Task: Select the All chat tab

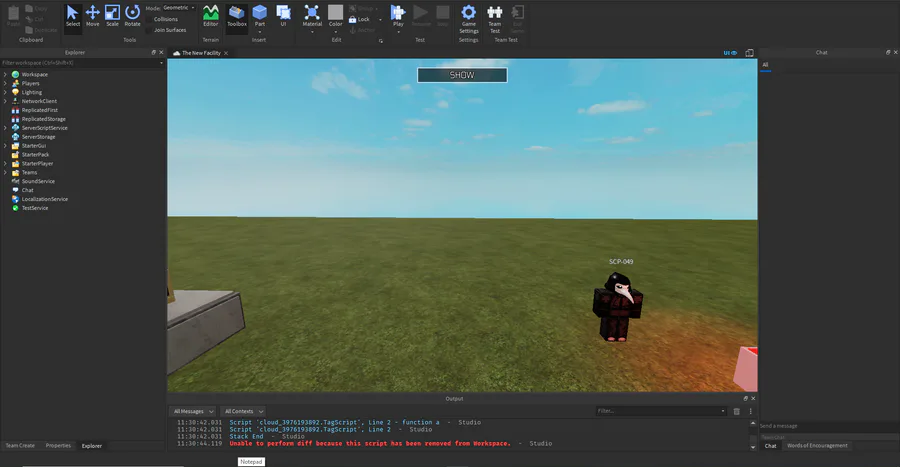Action: 765,65
